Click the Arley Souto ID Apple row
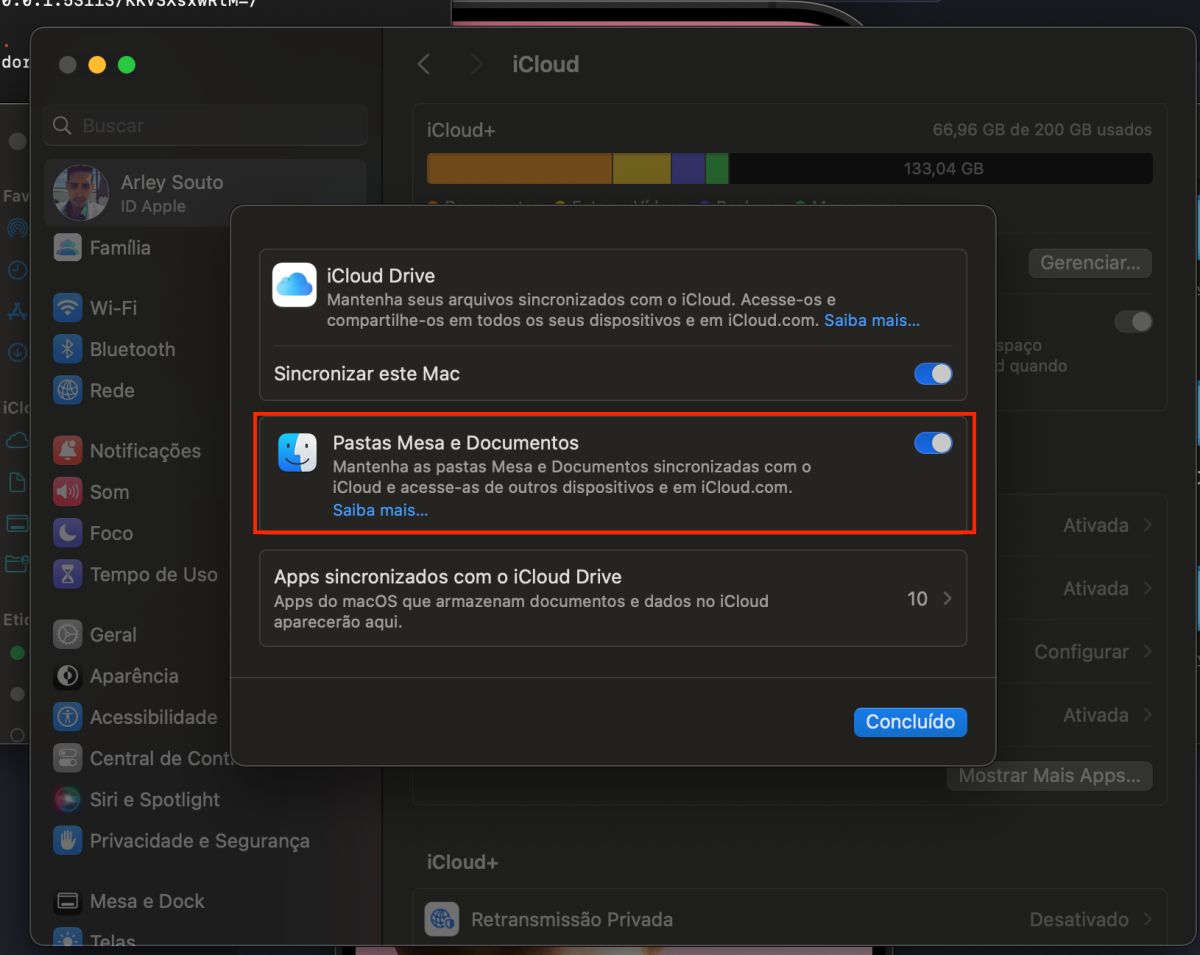The height and width of the screenshot is (955, 1200). pos(205,193)
